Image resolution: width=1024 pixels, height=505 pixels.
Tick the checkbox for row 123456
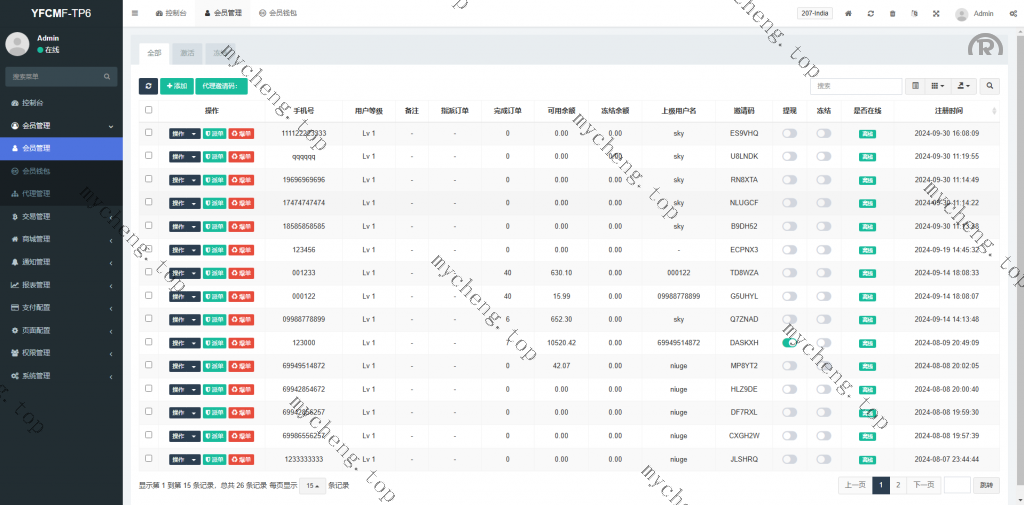coord(149,249)
